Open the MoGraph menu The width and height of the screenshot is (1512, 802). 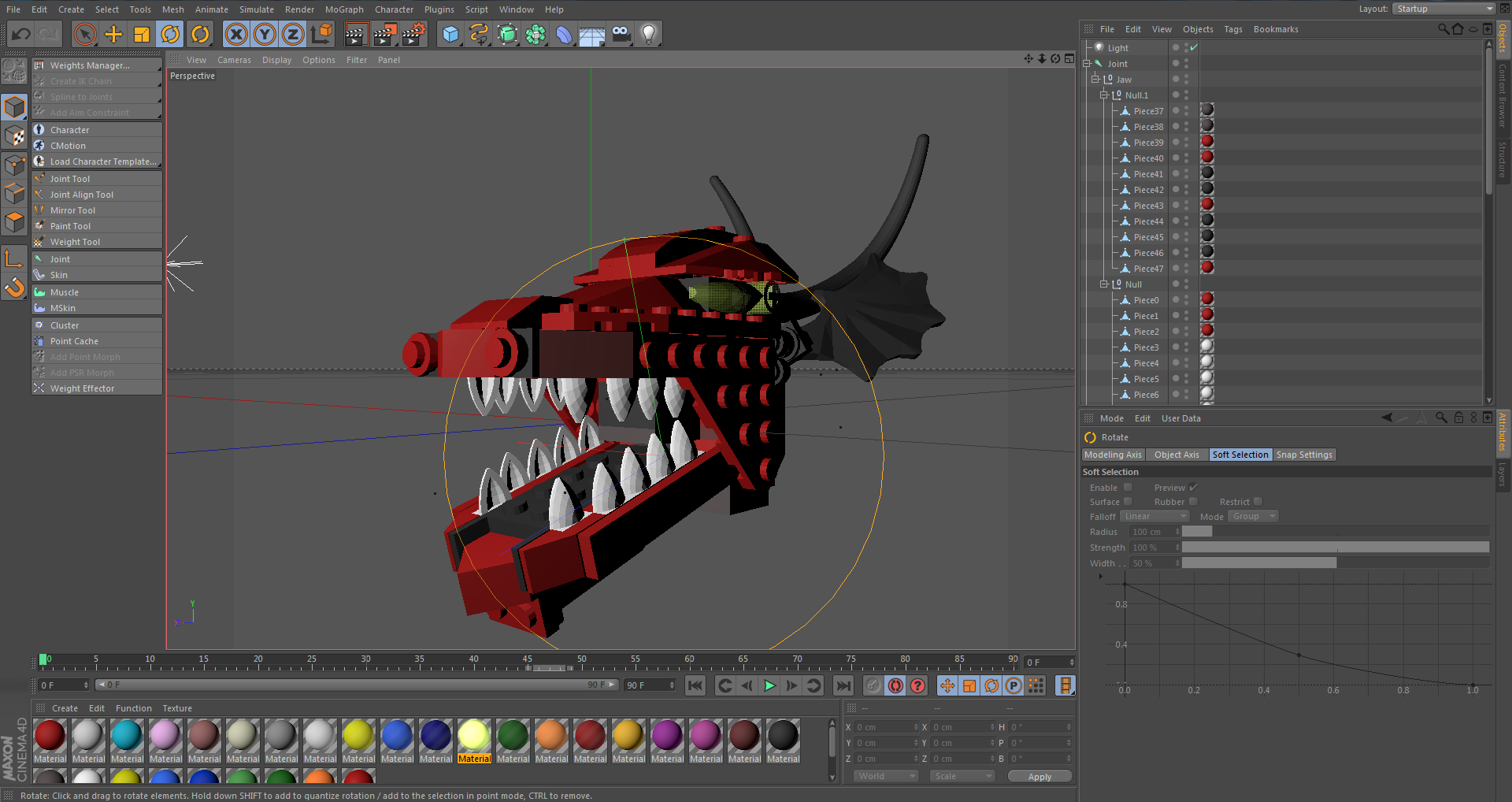344,9
